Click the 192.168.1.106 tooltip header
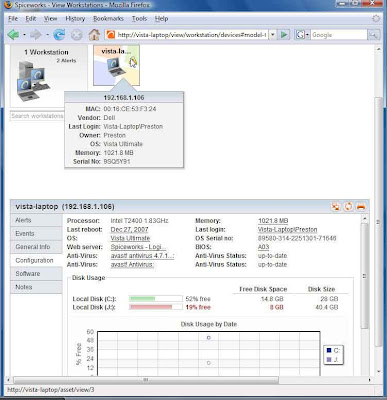 tap(124, 98)
